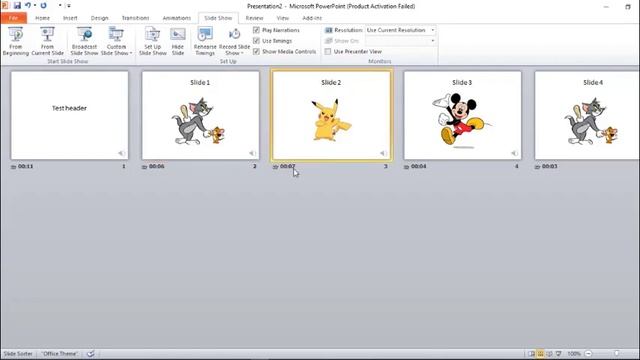Click the transition icon beside timing 00:03

click(538, 167)
